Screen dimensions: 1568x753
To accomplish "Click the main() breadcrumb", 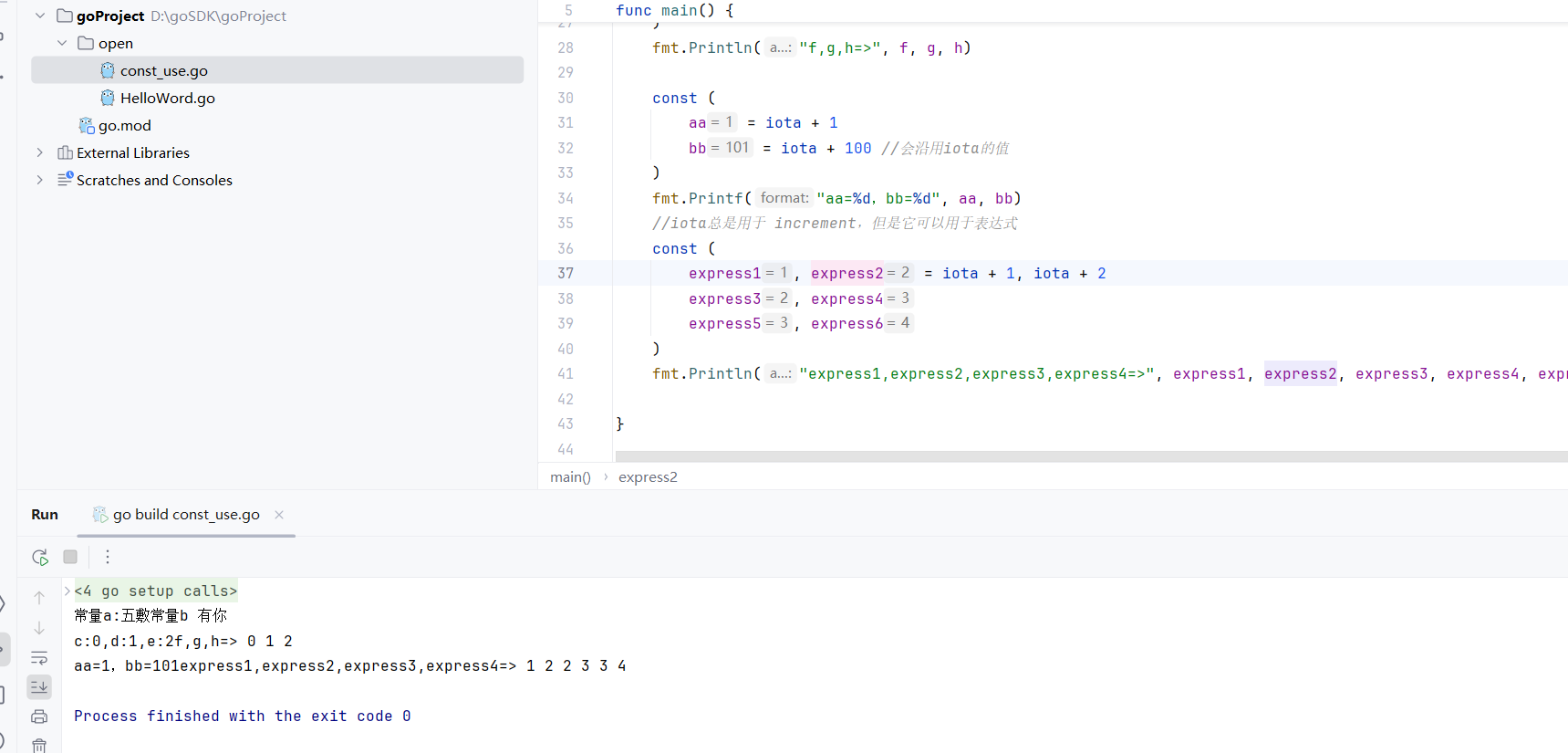I will tap(571, 477).
